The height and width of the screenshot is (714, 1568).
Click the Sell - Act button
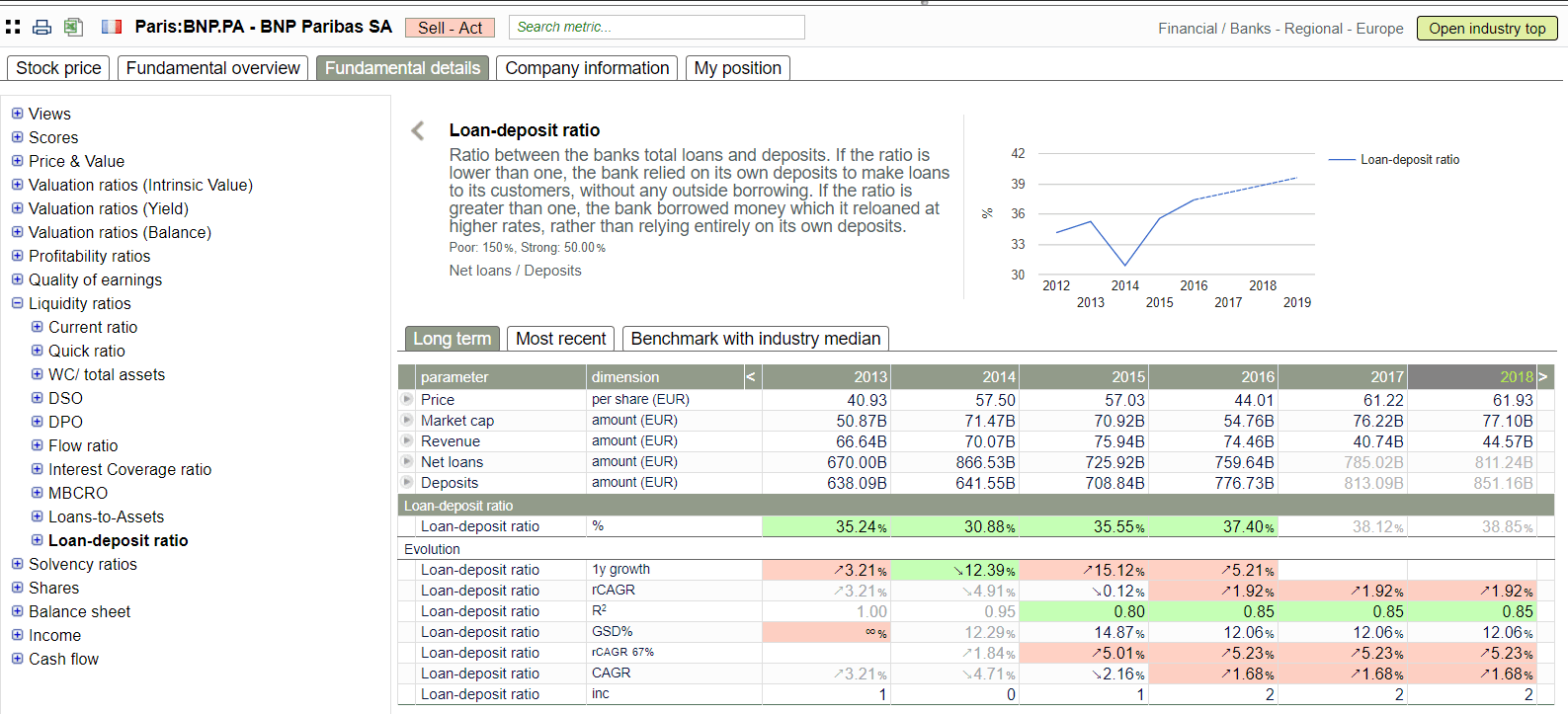(x=450, y=28)
